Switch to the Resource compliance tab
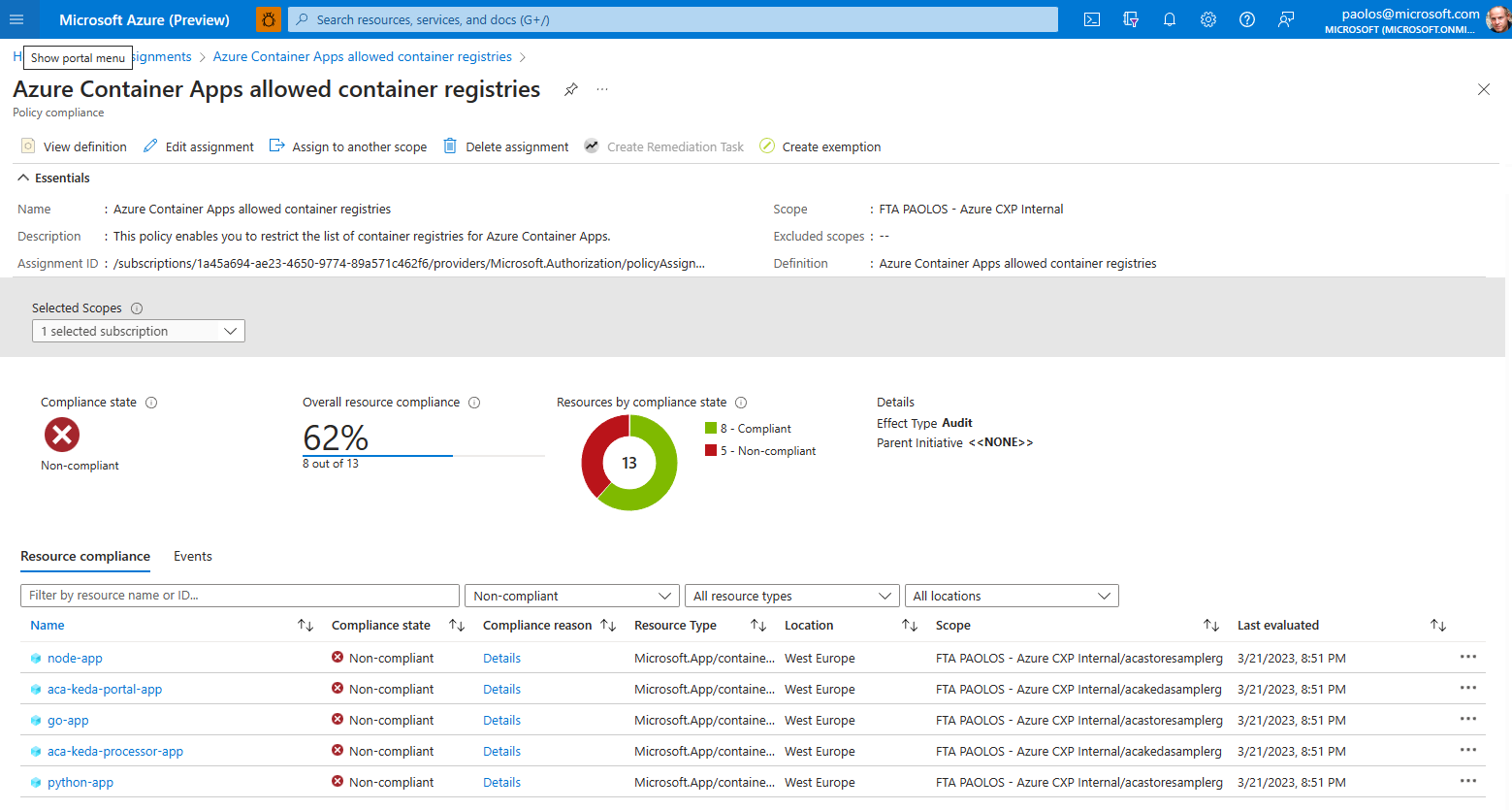 click(x=85, y=556)
